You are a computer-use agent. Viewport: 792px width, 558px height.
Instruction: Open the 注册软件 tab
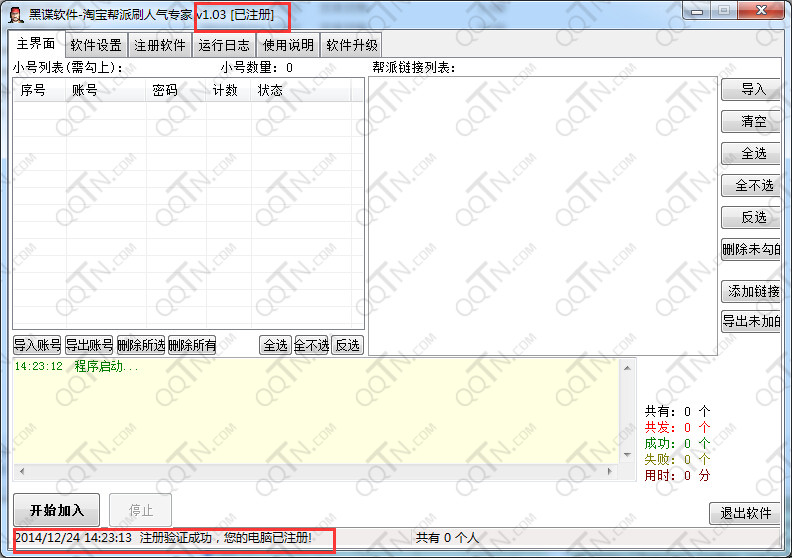pyautogui.click(x=160, y=45)
